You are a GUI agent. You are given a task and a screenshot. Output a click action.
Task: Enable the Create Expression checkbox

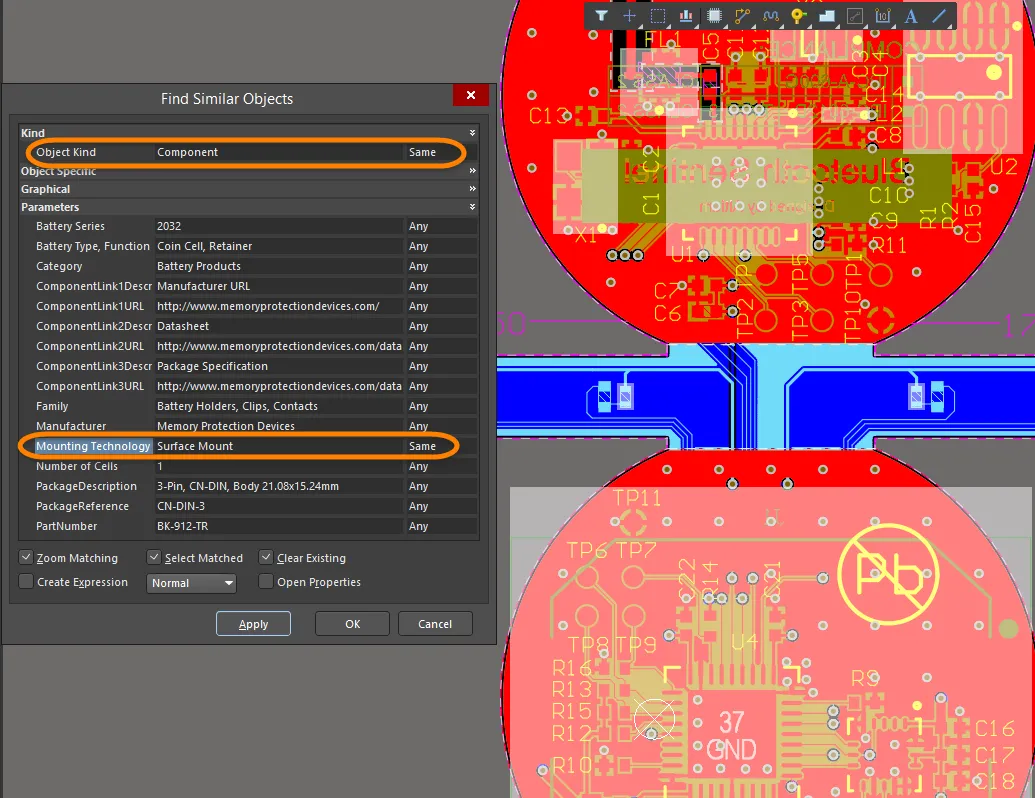point(26,582)
